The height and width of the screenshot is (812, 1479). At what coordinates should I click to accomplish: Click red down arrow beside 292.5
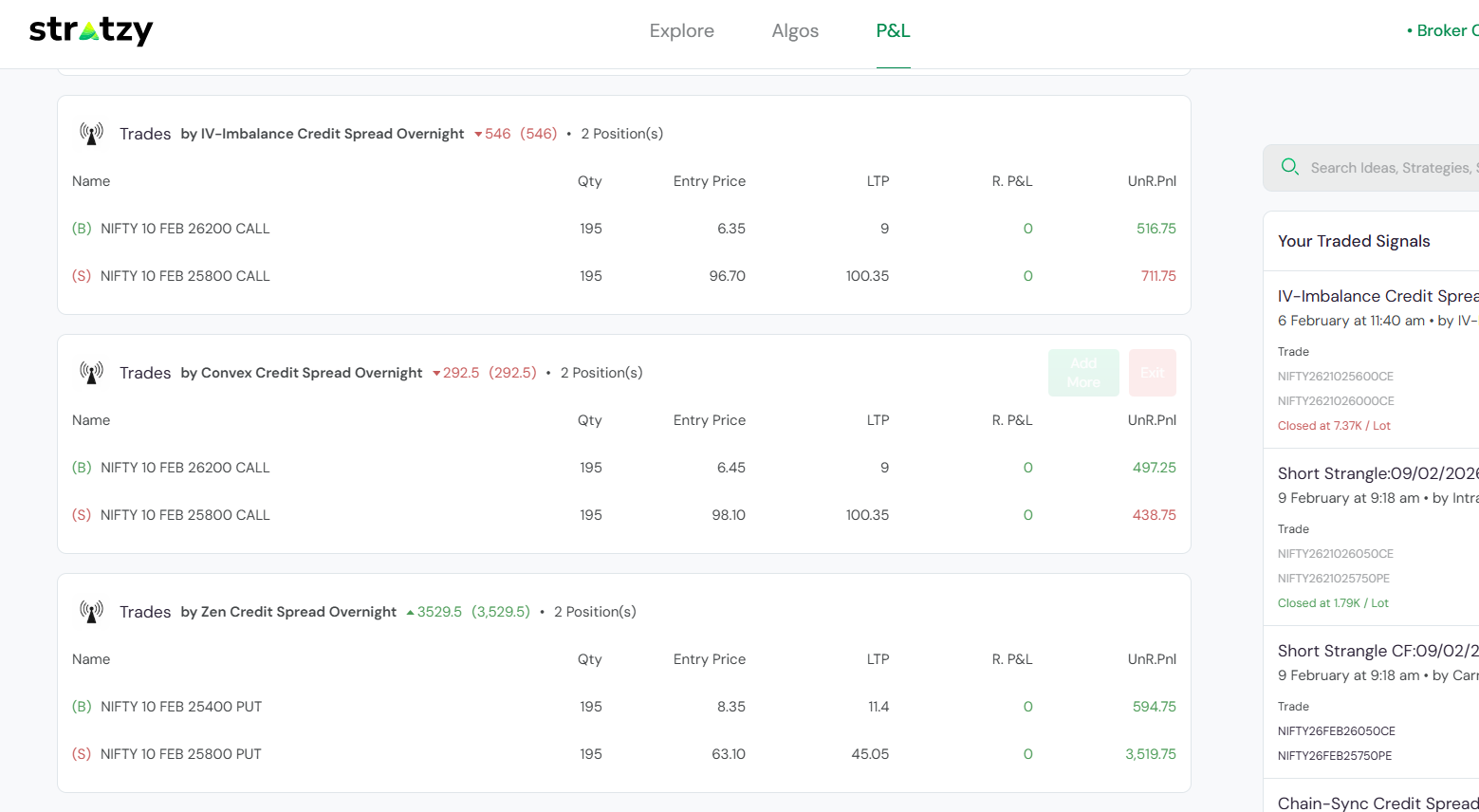(x=436, y=374)
